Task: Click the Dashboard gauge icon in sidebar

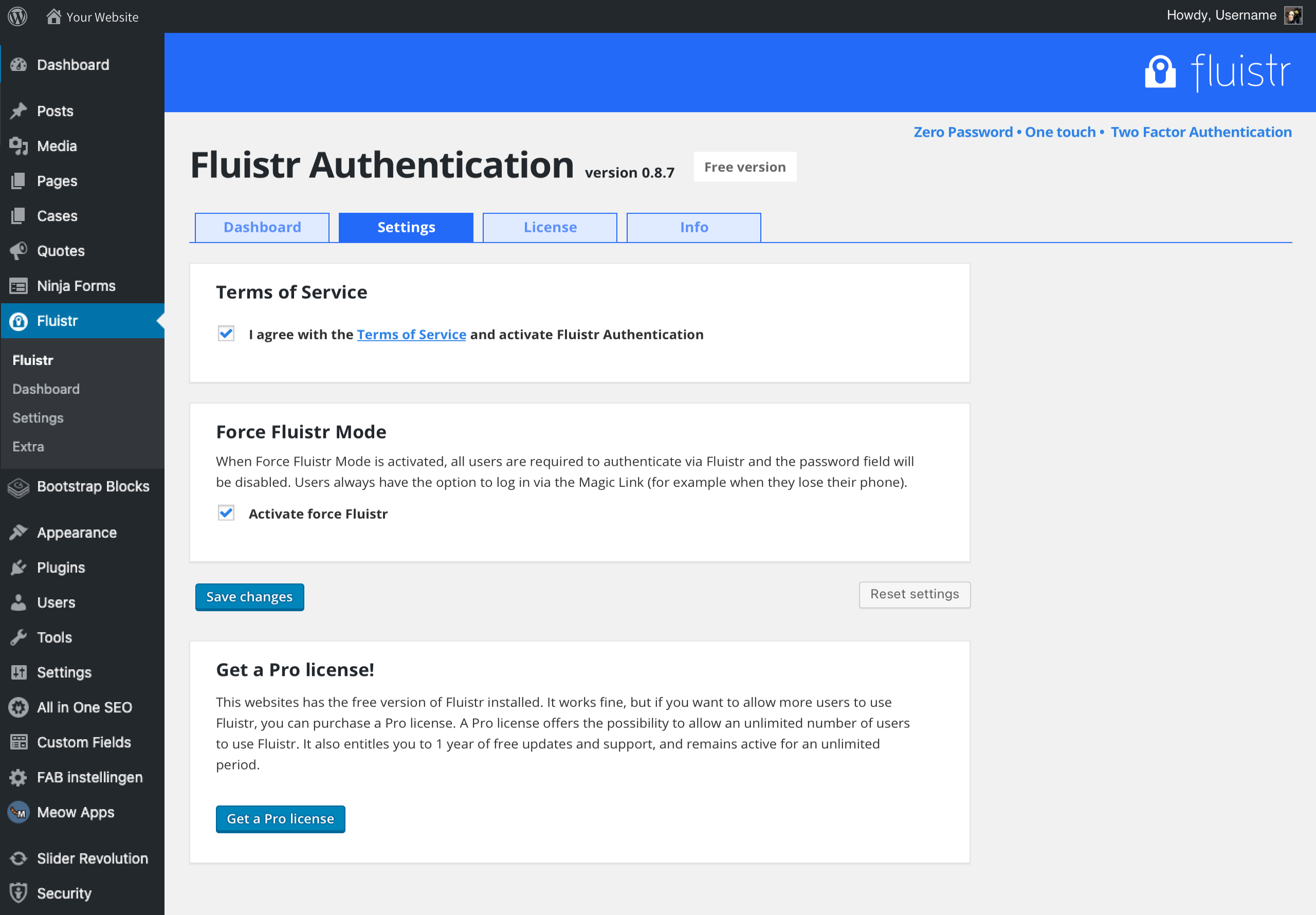Action: 19,65
